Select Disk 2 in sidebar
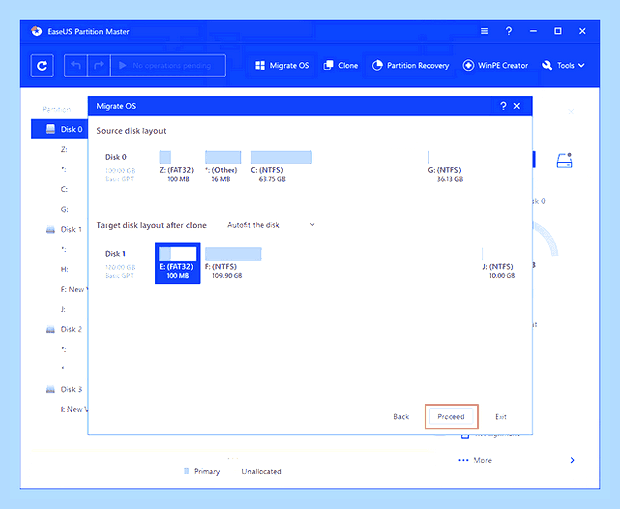 64,329
